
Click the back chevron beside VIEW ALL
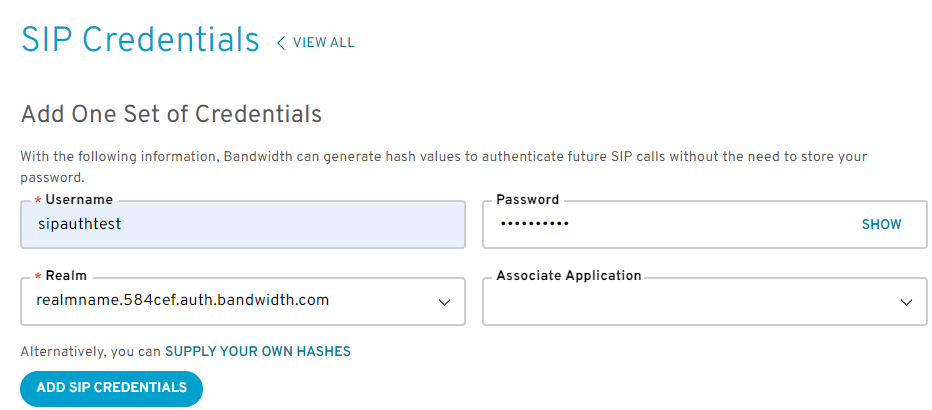point(281,43)
